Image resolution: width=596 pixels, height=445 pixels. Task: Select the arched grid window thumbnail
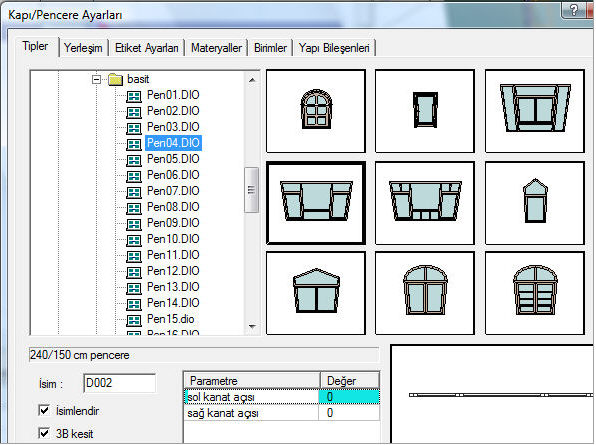click(316, 111)
